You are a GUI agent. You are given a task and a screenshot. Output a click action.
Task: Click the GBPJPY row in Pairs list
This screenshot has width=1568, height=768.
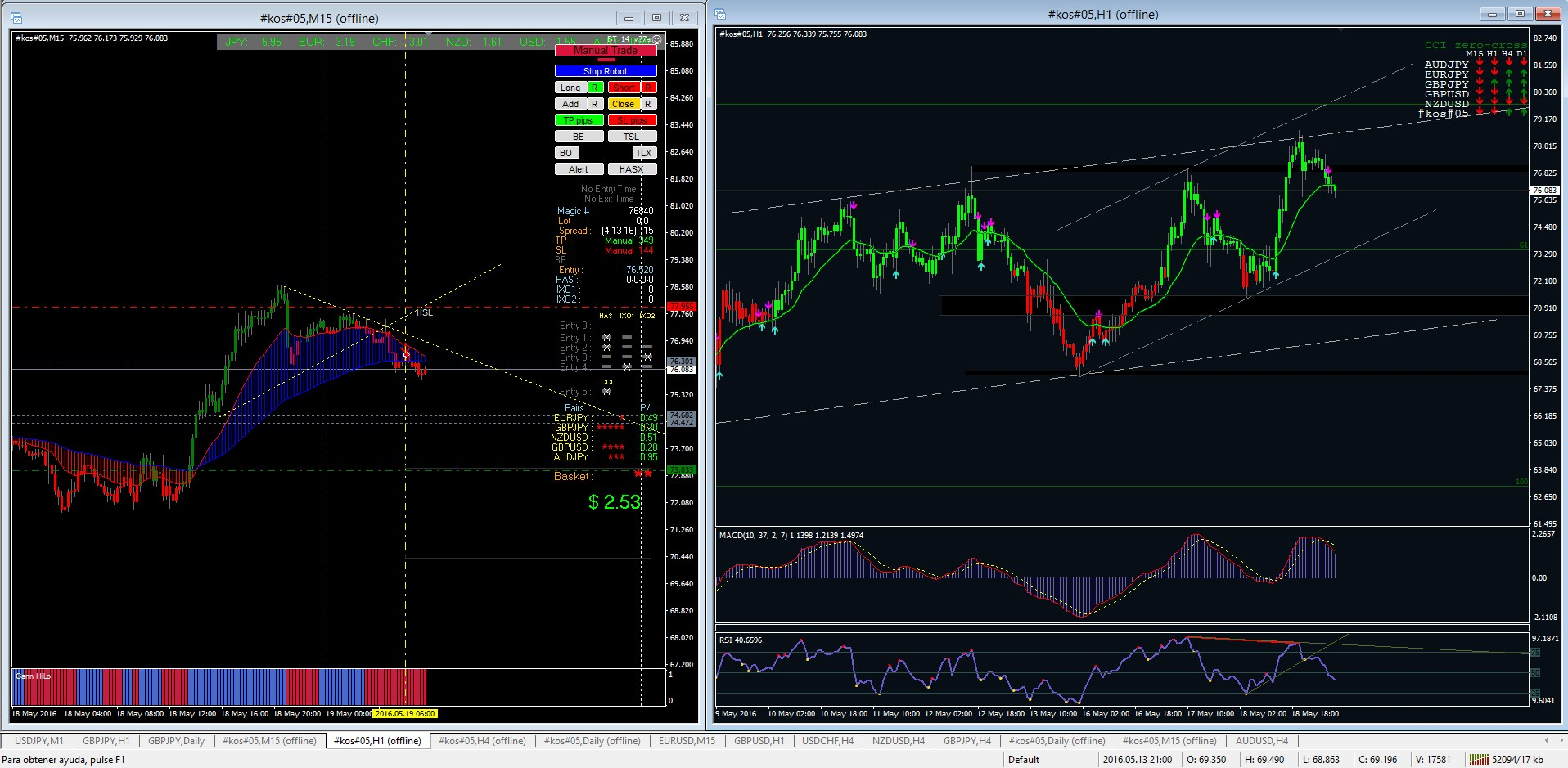coord(606,428)
